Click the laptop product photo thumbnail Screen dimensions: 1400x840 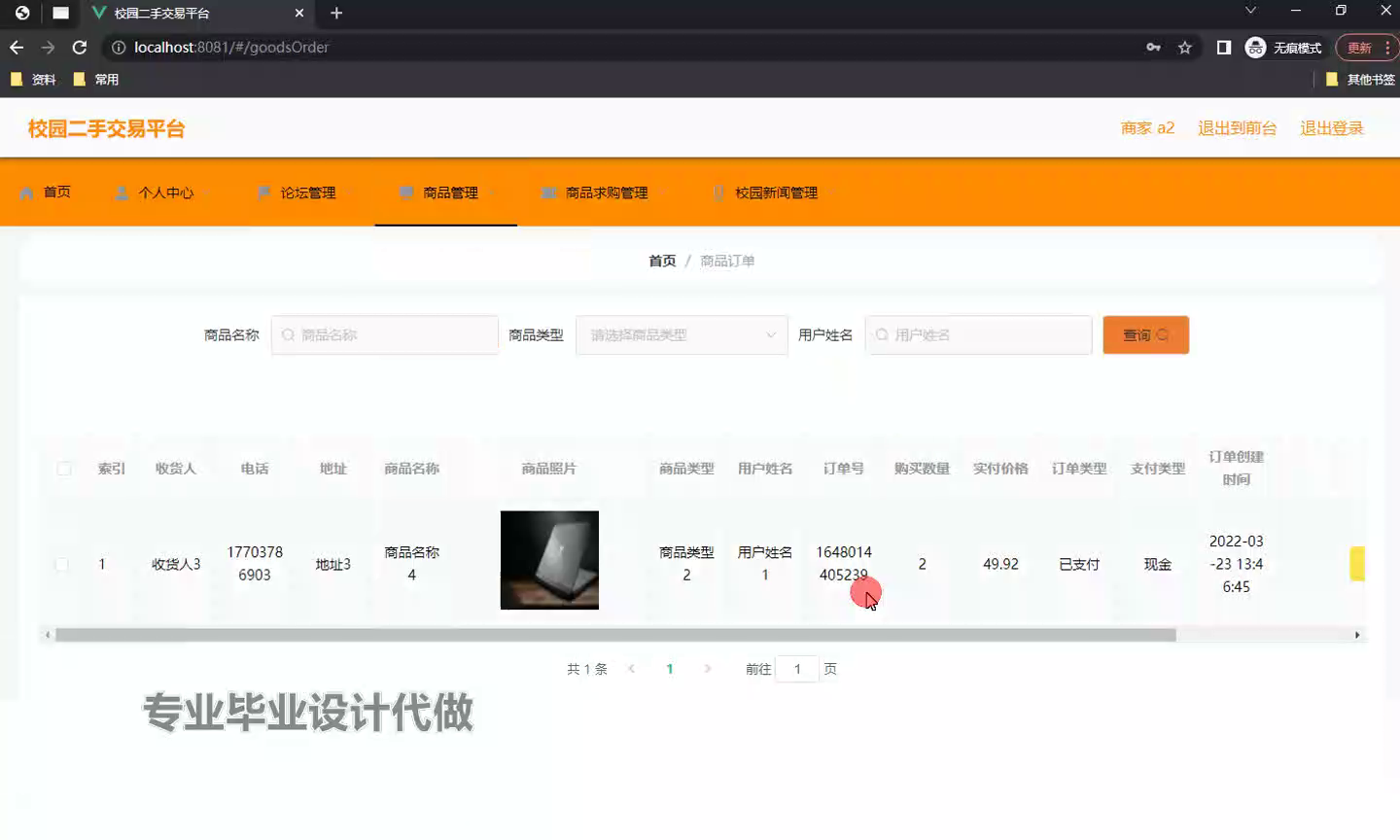click(x=549, y=560)
